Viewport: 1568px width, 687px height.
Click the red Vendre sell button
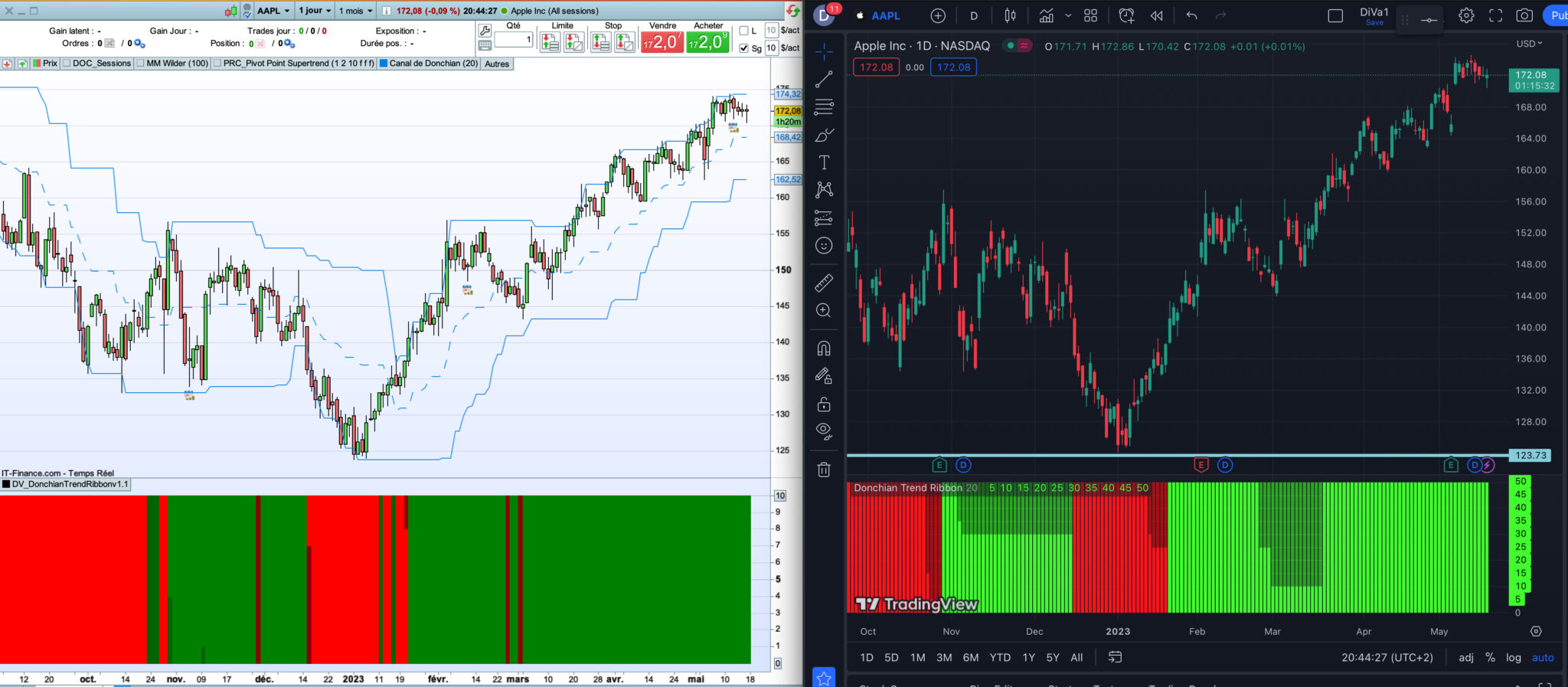pyautogui.click(x=661, y=42)
